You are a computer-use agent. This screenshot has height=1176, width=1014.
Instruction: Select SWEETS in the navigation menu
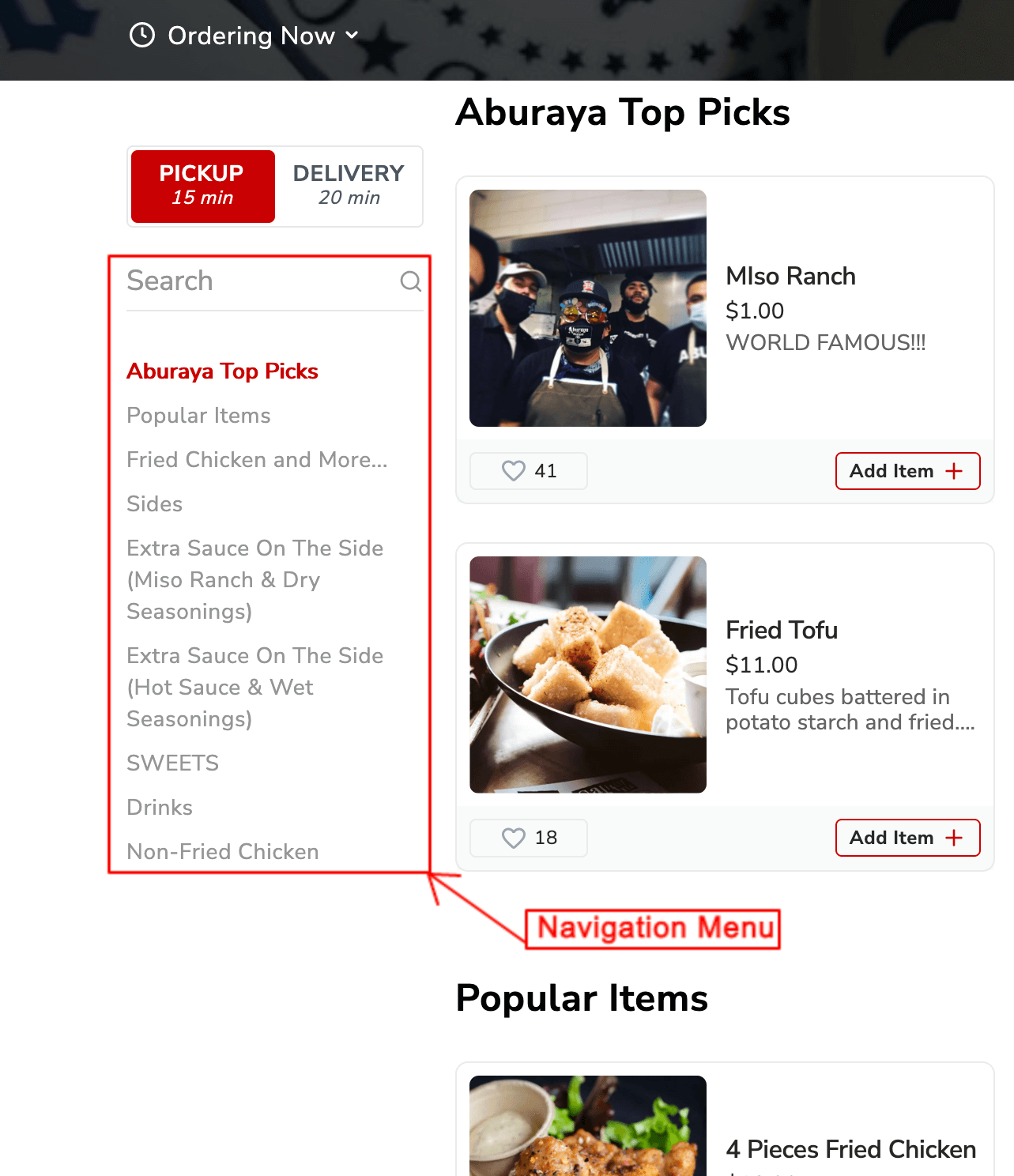pos(172,763)
